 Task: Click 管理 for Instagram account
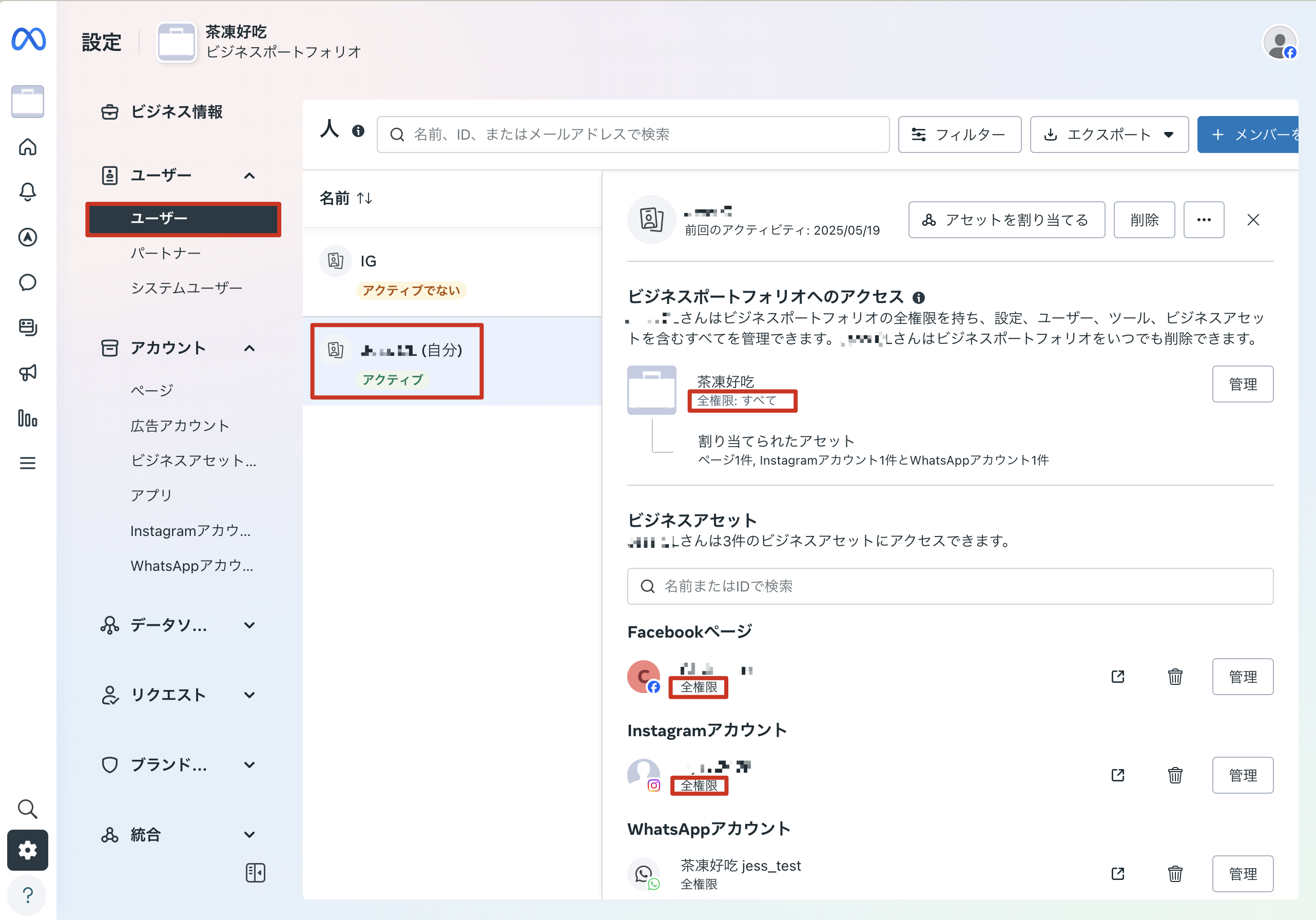[1243, 775]
